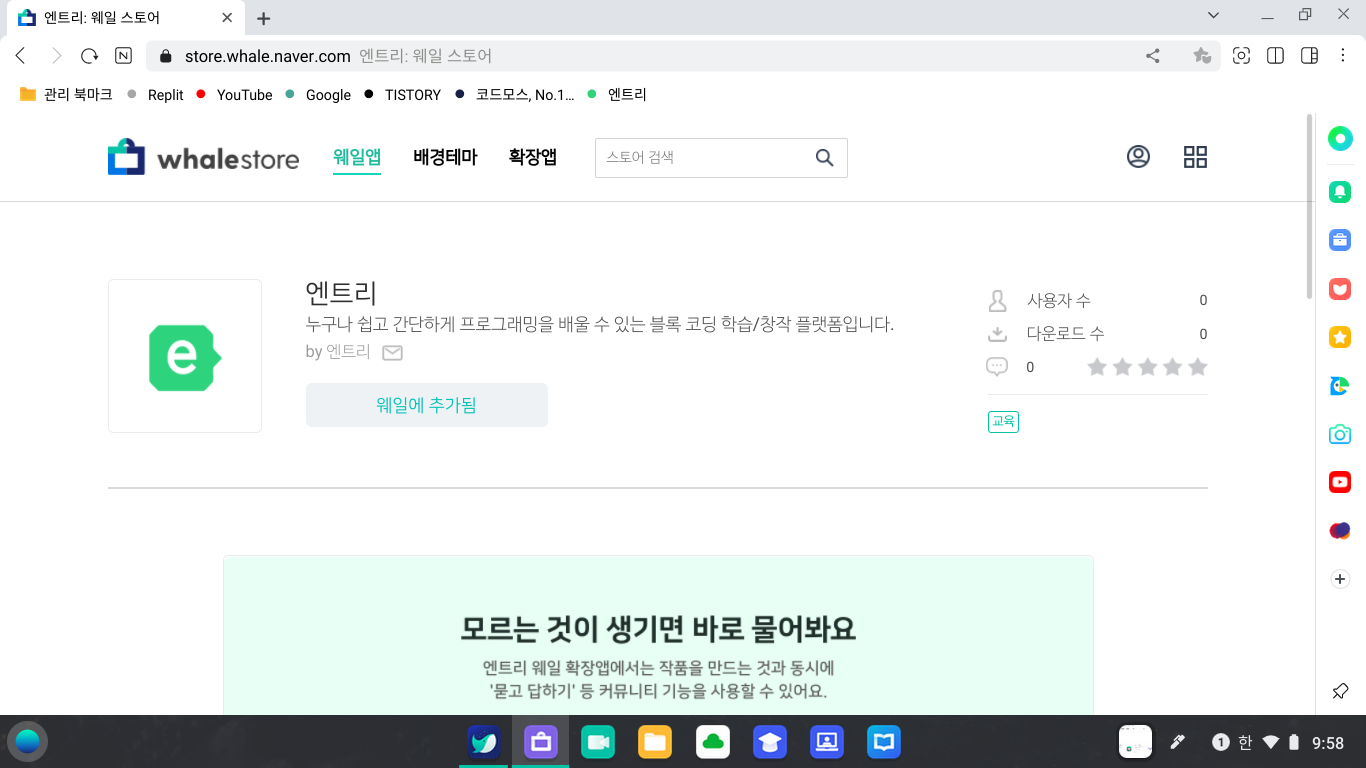Open a new tab
Screen dimensions: 1366x768
click(264, 18)
